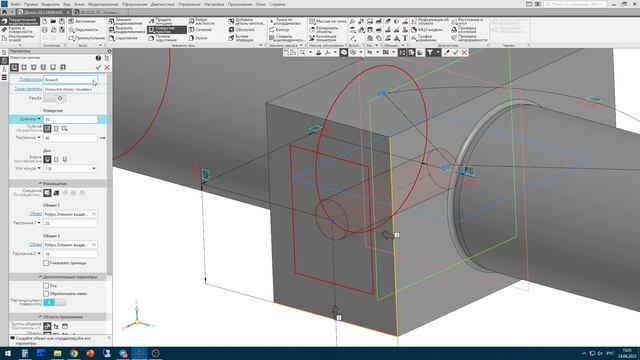Click the Точка привязки link label
Viewport: 640px width, 360px height.
point(28,89)
